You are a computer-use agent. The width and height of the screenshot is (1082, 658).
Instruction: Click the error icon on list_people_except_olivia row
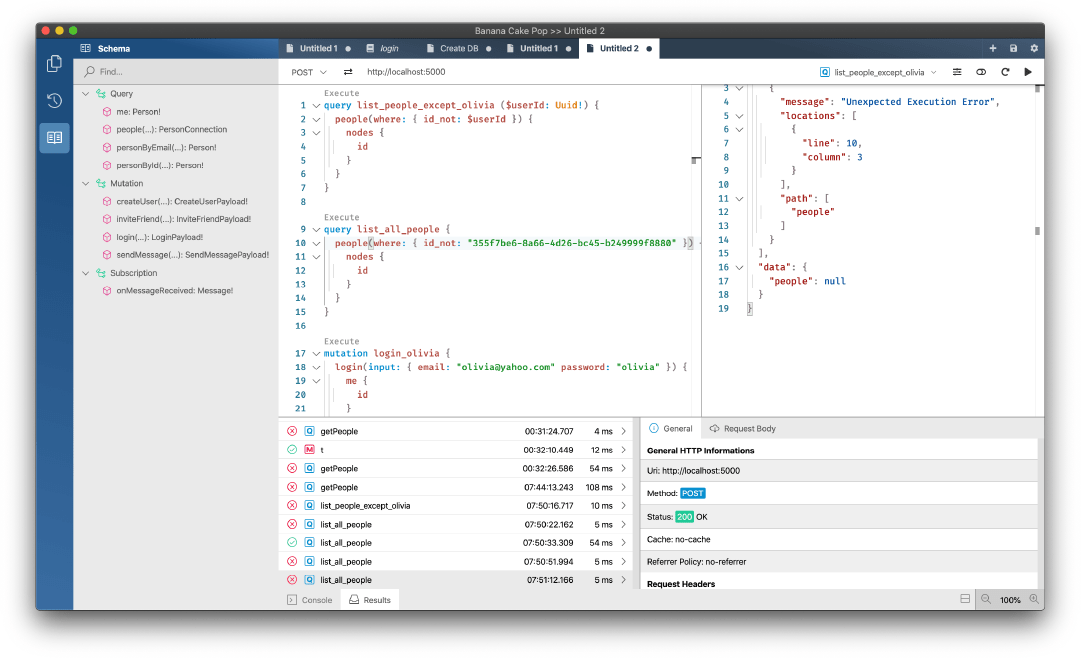[x=292, y=506]
